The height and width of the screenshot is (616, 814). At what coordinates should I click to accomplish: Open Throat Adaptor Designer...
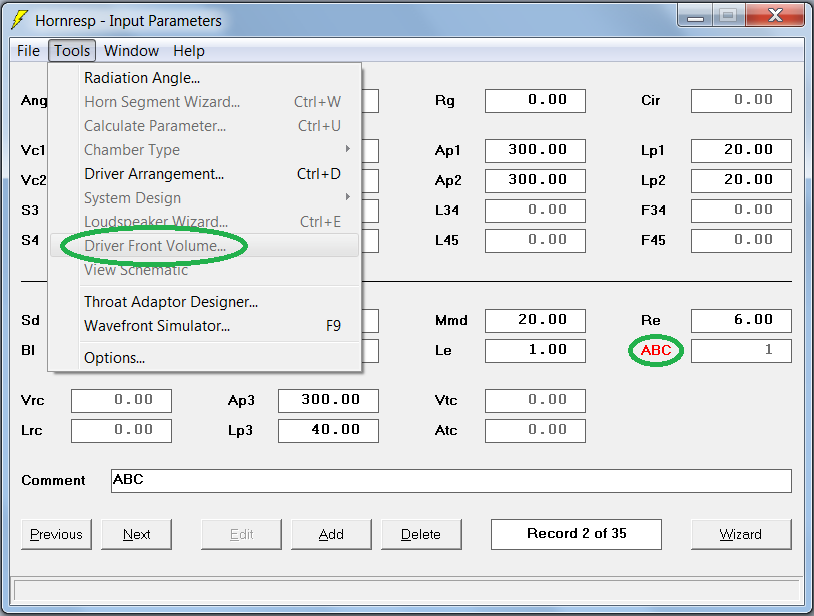[205, 302]
